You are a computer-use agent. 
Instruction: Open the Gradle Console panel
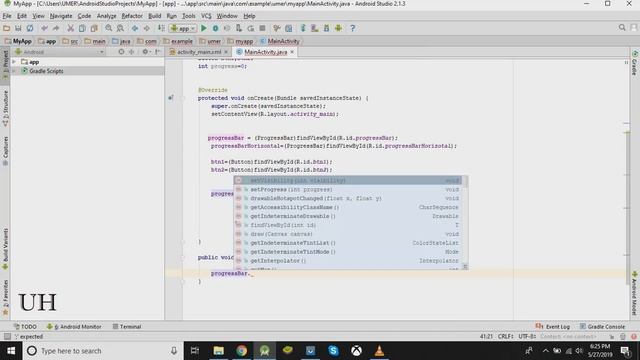pyautogui.click(x=602, y=327)
